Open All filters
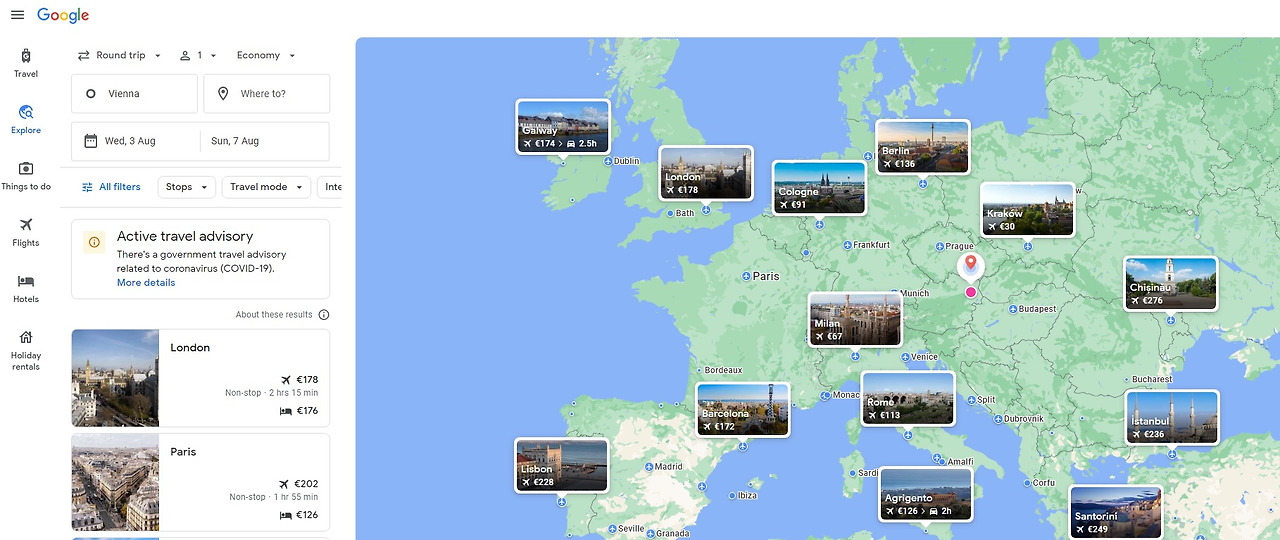Image resolution: width=1280 pixels, height=540 pixels. tap(111, 187)
